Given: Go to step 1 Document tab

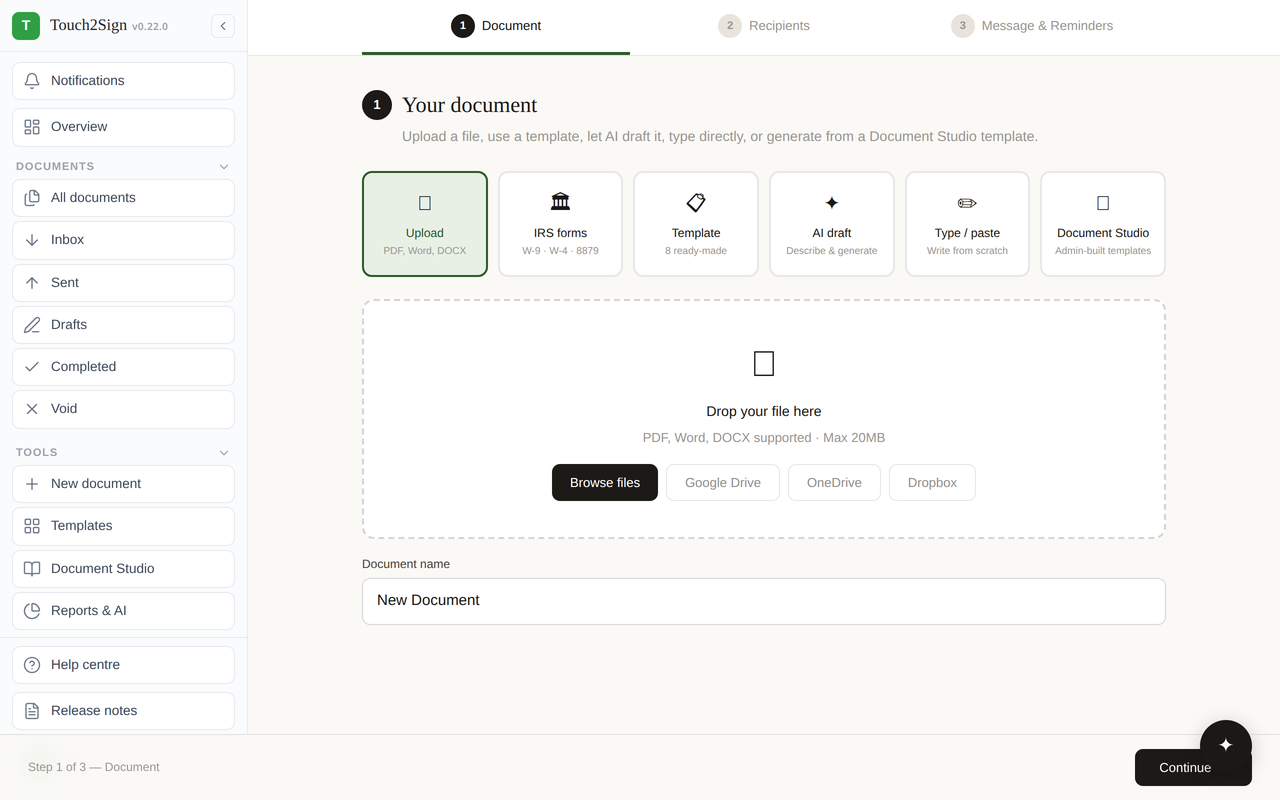Looking at the screenshot, I should point(496,26).
